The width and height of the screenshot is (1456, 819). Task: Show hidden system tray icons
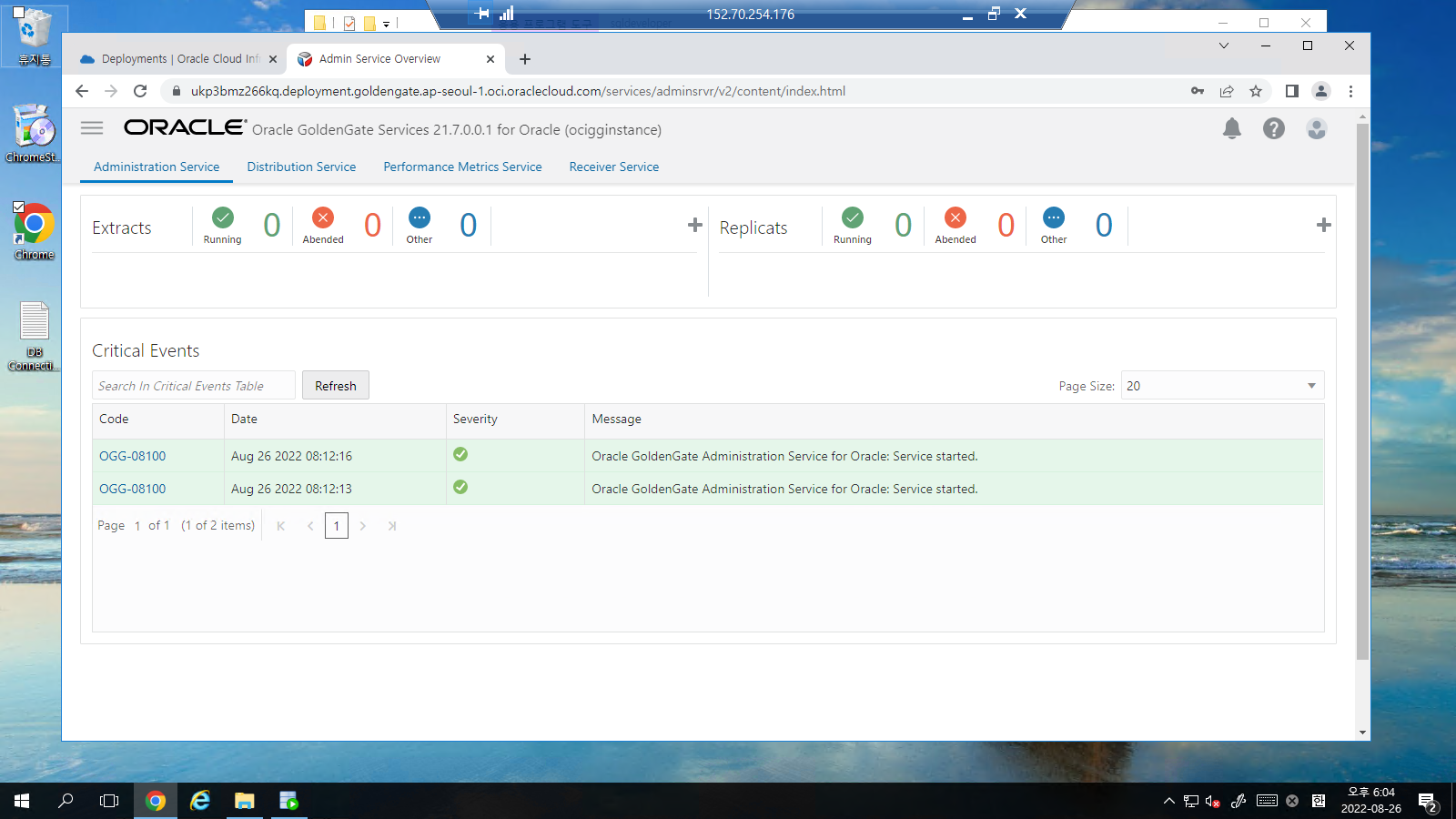click(x=1169, y=801)
